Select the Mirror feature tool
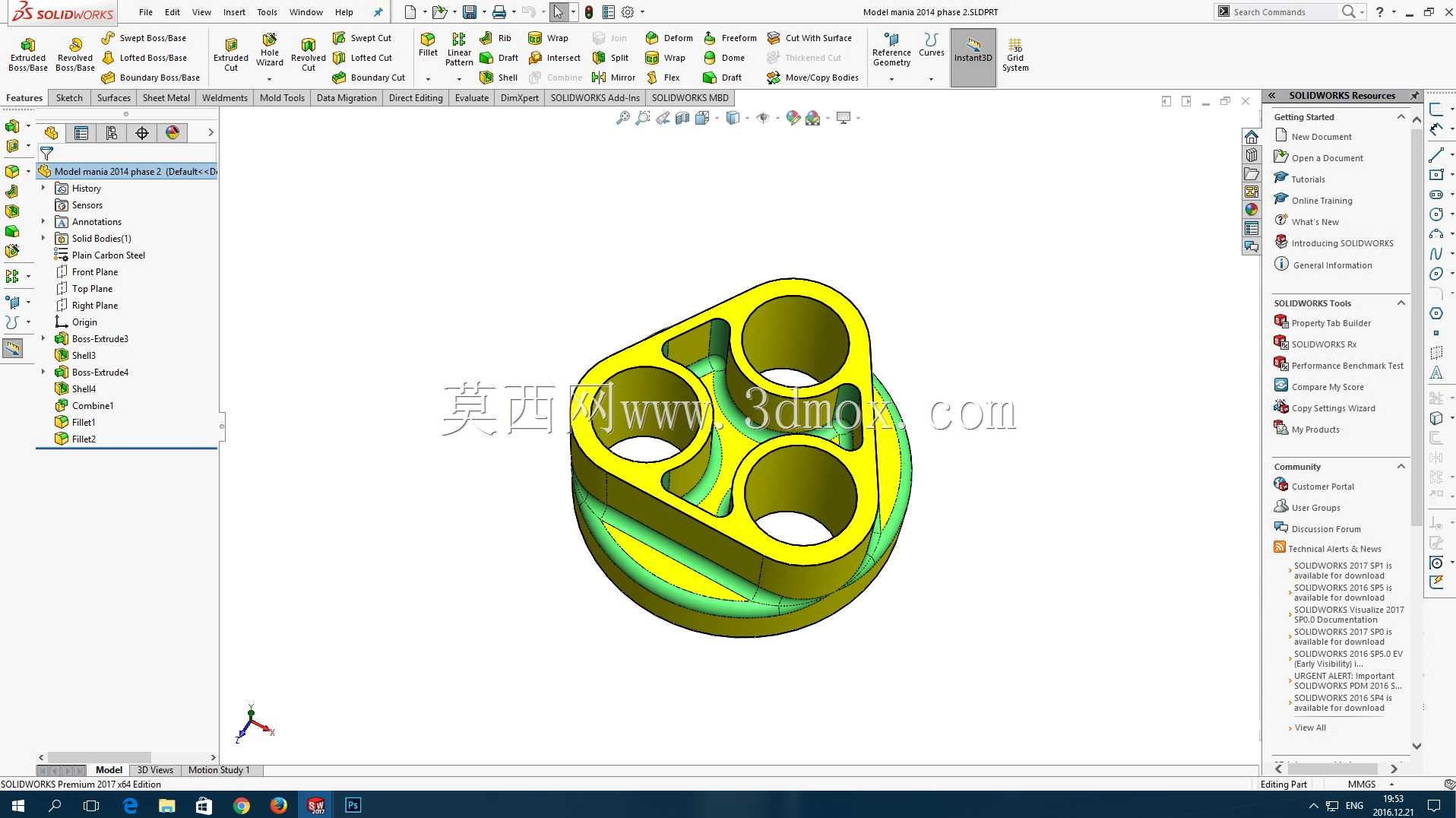The width and height of the screenshot is (1456, 818). point(613,78)
